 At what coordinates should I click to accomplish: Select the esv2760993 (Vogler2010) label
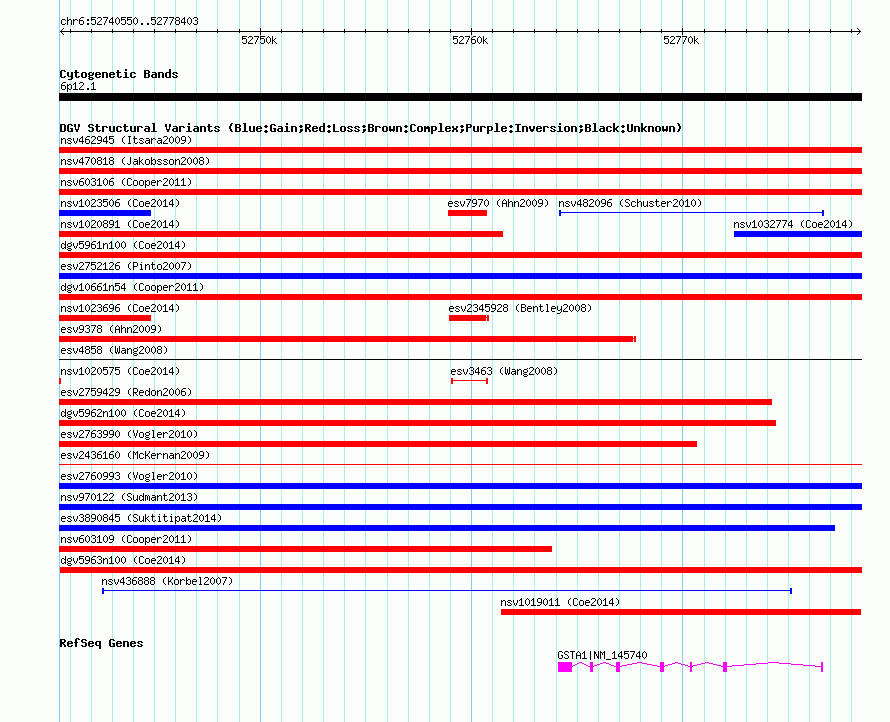point(129,476)
